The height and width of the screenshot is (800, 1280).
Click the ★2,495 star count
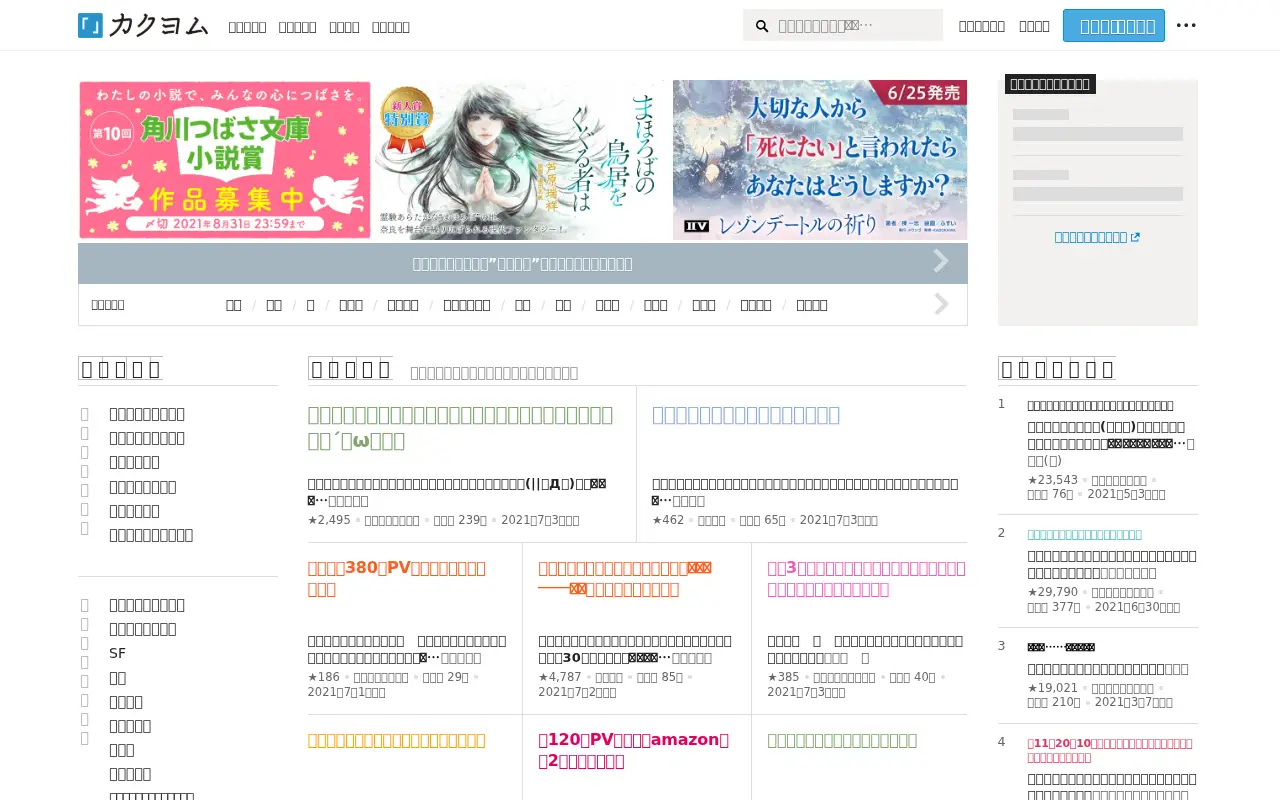pos(329,520)
